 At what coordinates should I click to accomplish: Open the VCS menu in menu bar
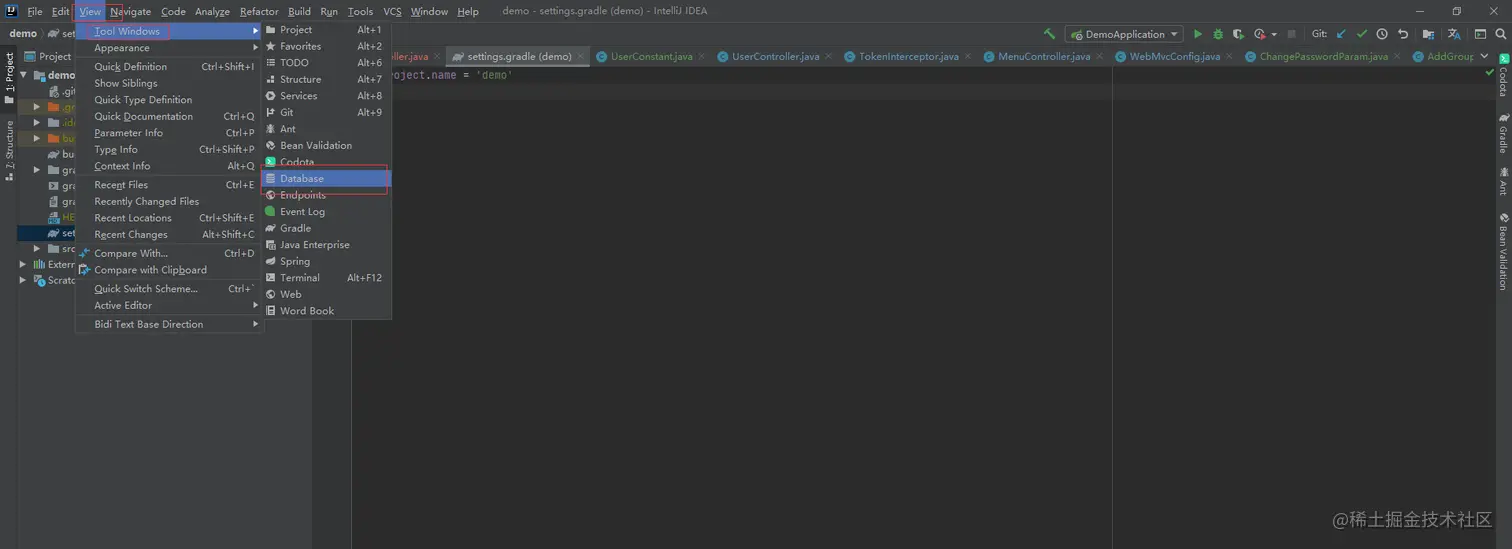[392, 12]
